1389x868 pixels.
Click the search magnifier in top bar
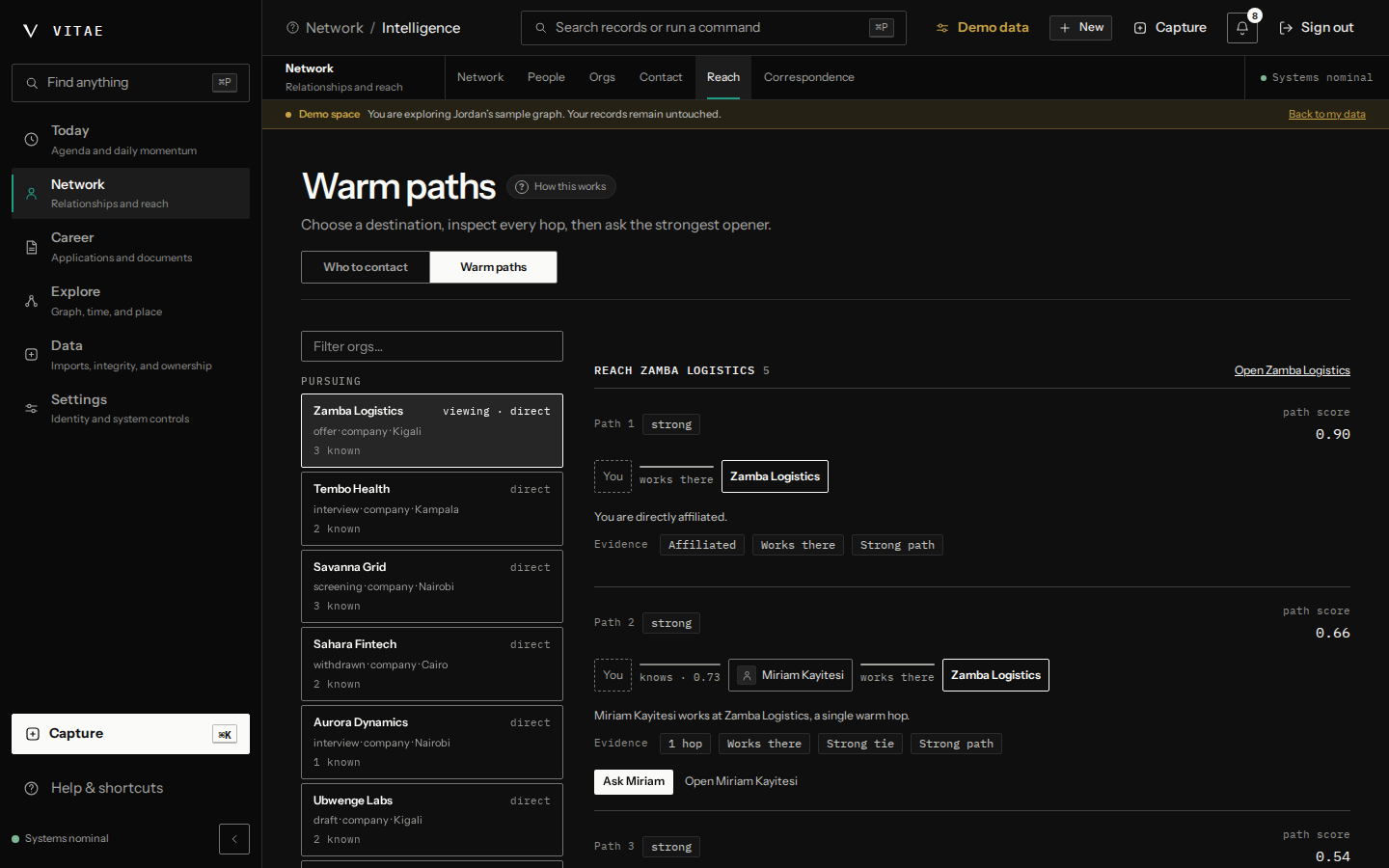(x=541, y=28)
